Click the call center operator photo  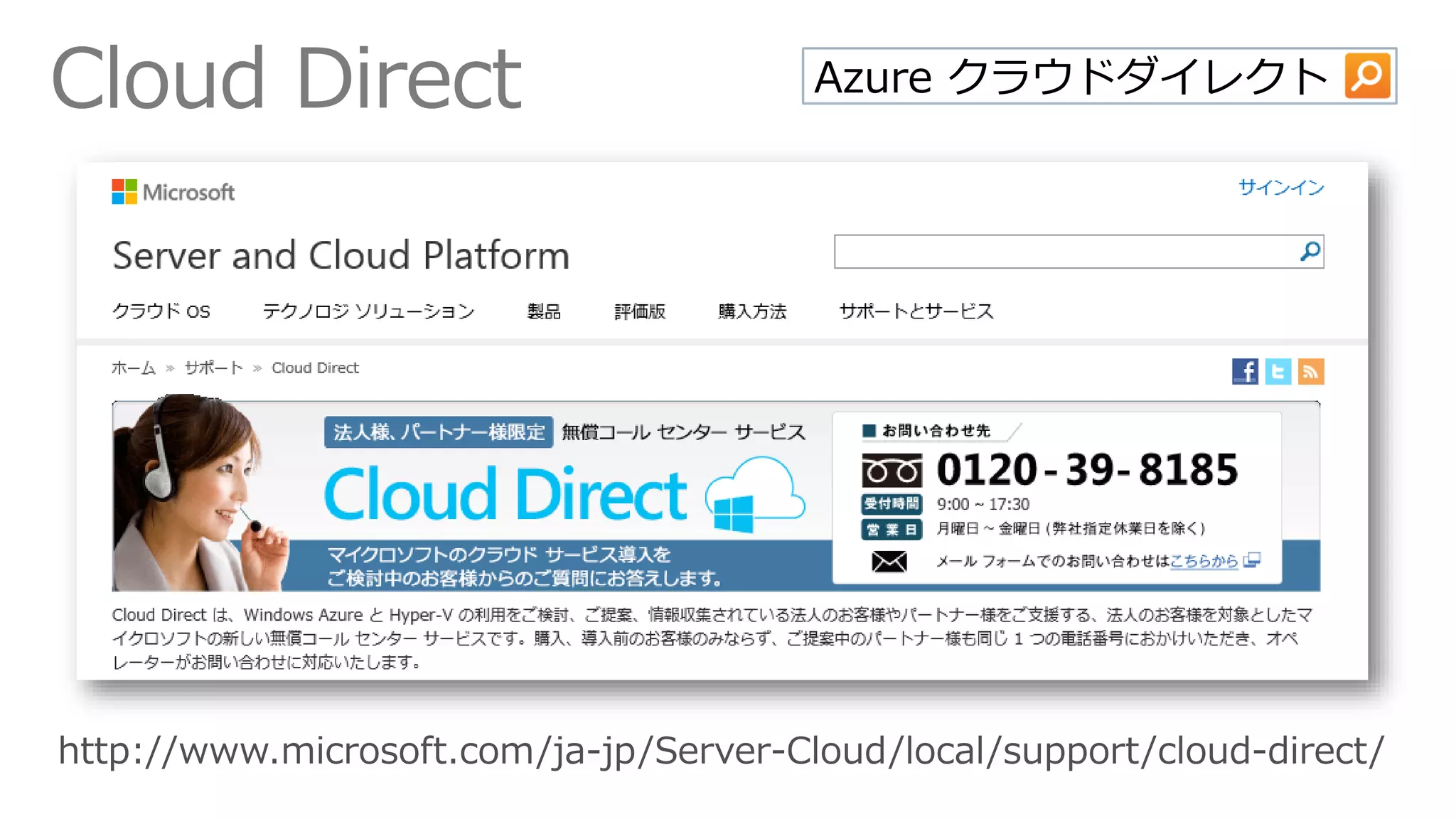[200, 493]
